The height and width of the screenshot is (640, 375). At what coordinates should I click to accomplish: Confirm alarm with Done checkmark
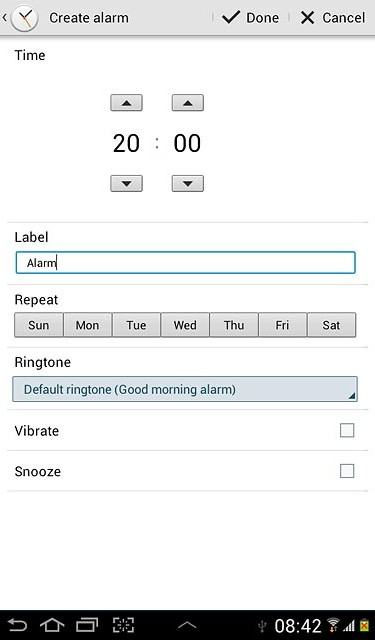(251, 18)
